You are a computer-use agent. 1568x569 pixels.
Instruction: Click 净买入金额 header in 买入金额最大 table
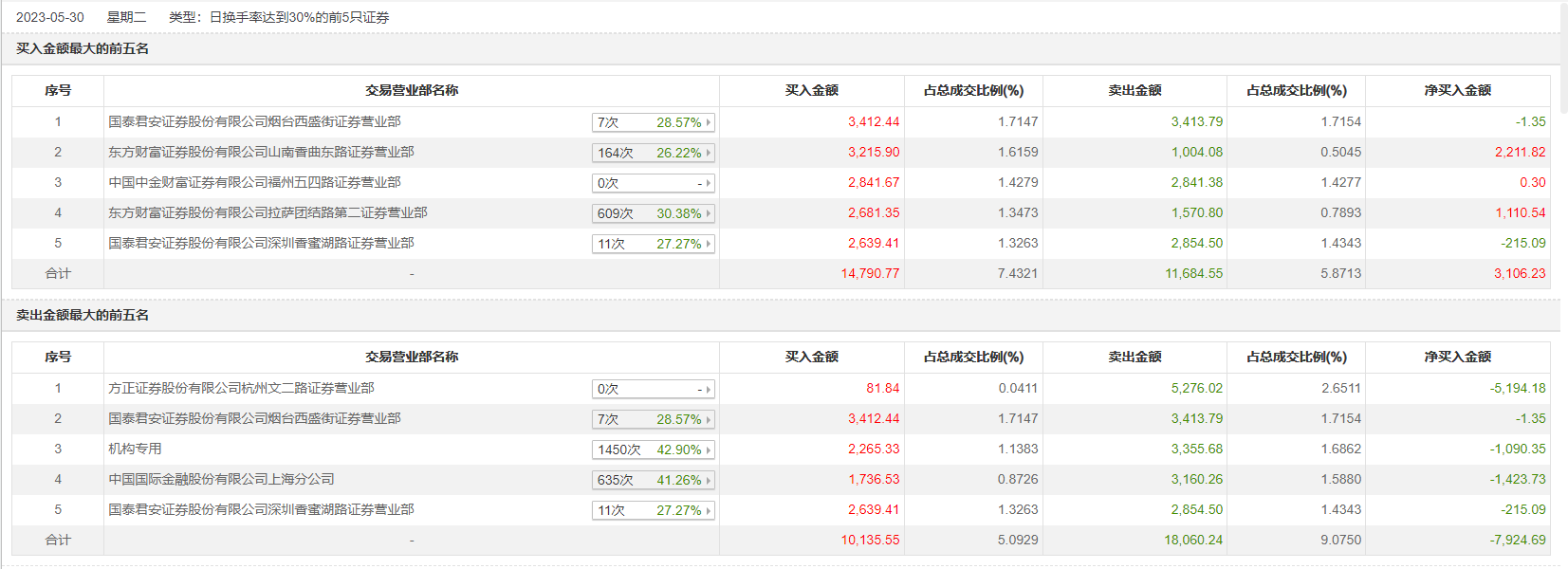click(x=1457, y=90)
